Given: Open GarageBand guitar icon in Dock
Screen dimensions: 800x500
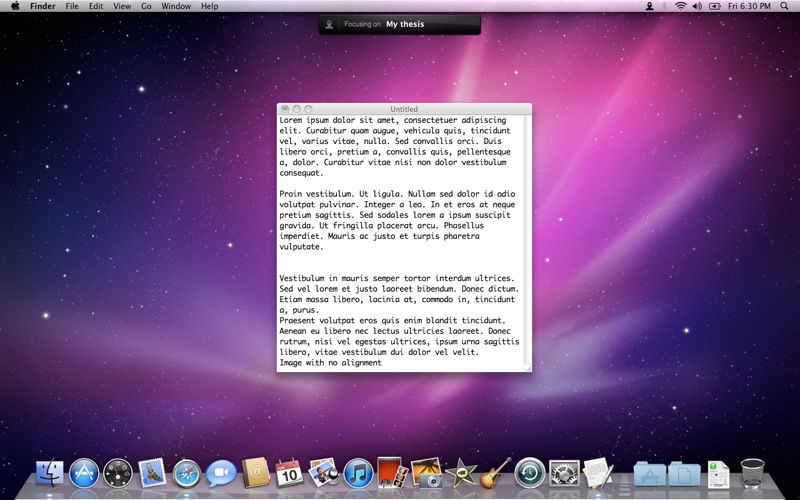Looking at the screenshot, I should [495, 472].
